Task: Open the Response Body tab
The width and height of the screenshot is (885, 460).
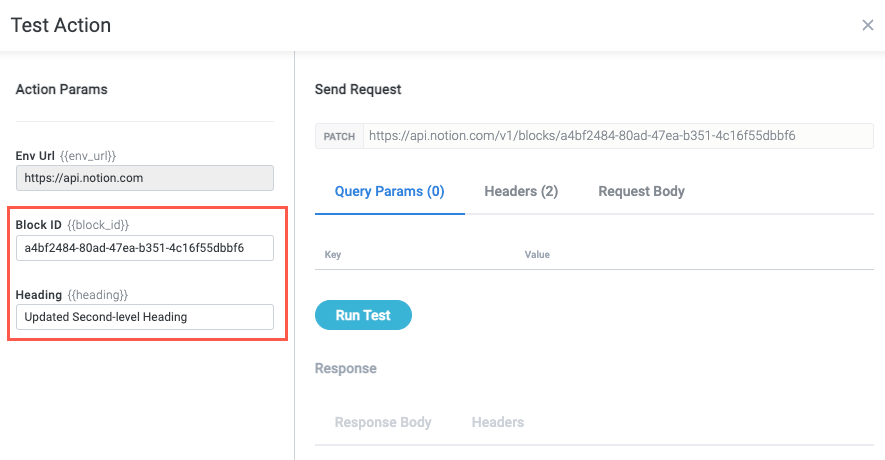Action: tap(383, 422)
